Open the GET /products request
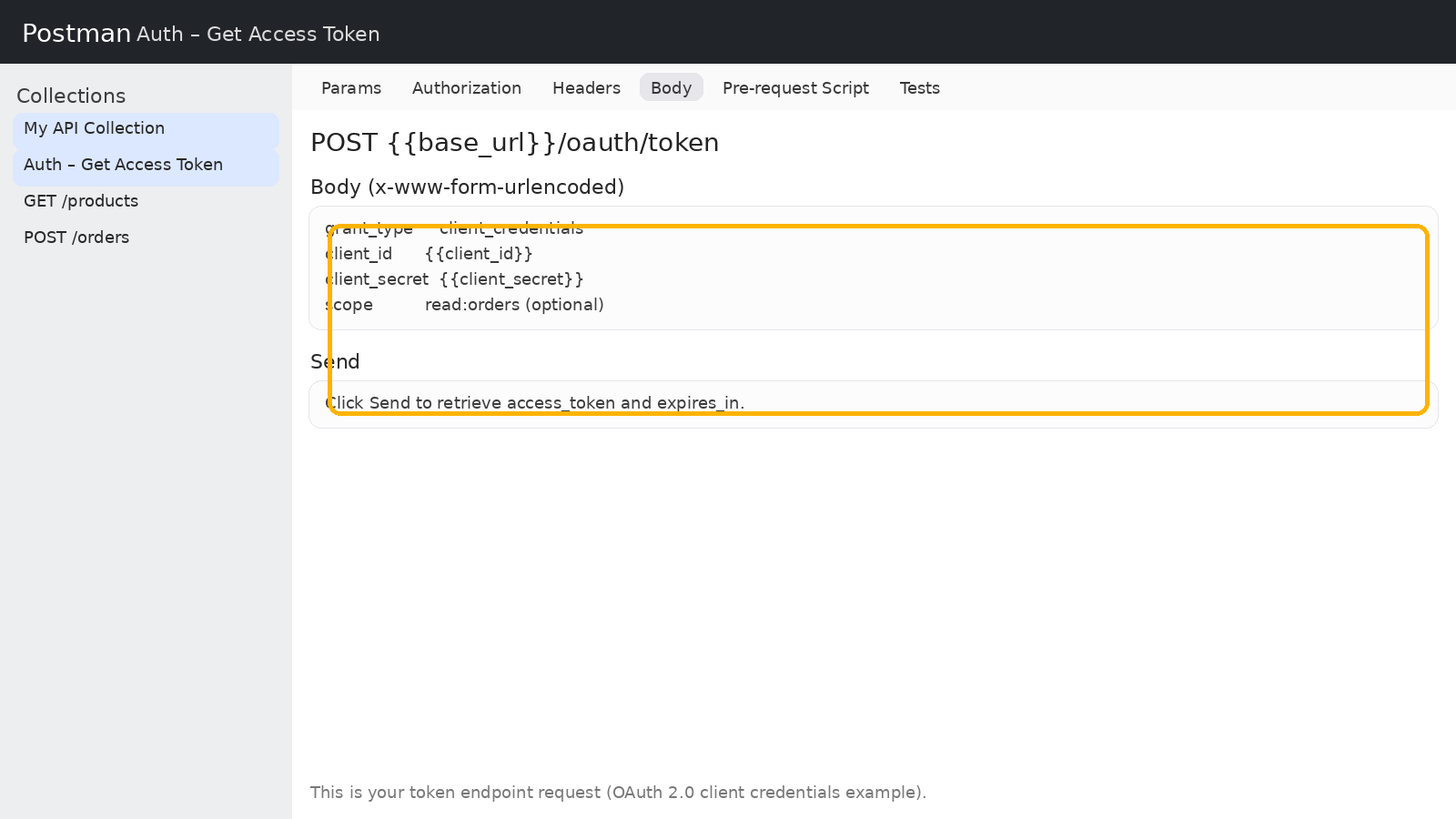1456x819 pixels. click(x=81, y=201)
